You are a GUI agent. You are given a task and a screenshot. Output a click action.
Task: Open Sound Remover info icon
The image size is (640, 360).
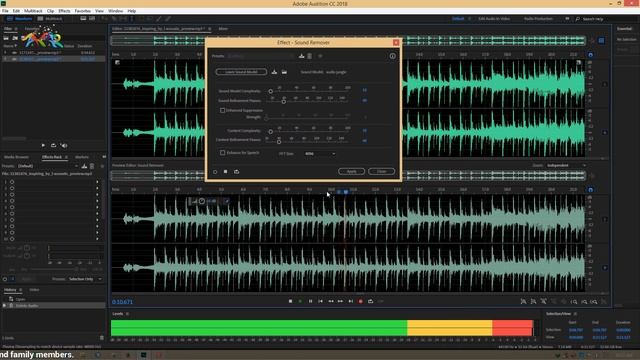(x=392, y=56)
